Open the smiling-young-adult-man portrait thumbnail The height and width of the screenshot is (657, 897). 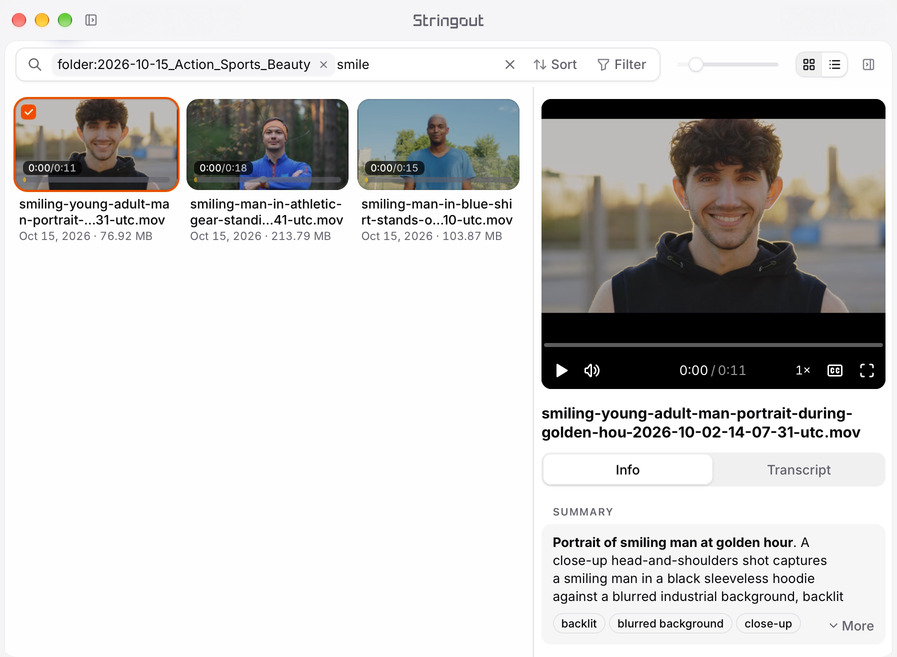pyautogui.click(x=97, y=144)
